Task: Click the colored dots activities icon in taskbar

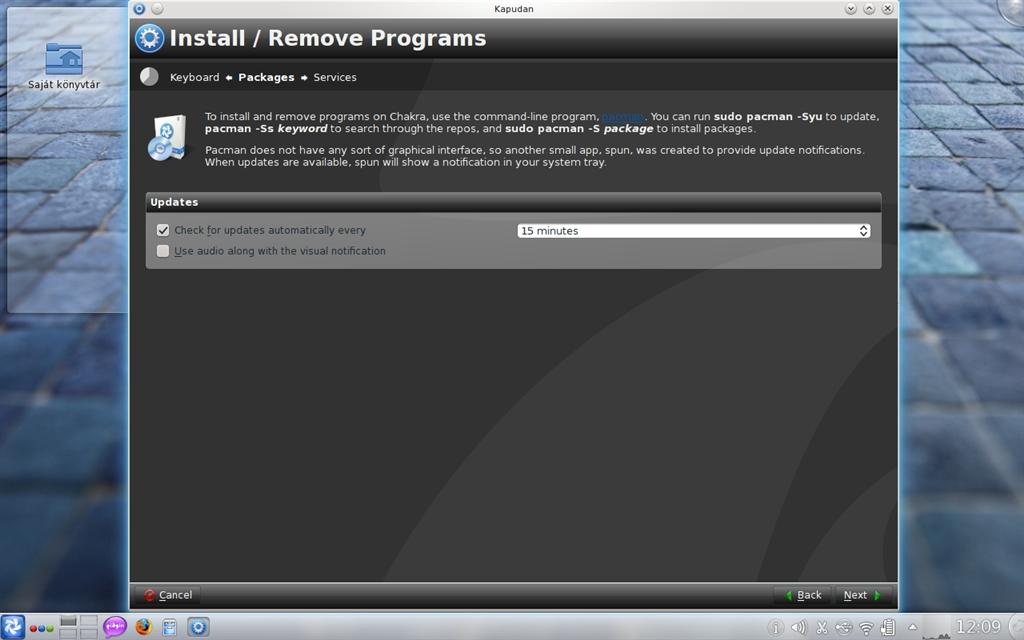Action: [x=41, y=628]
